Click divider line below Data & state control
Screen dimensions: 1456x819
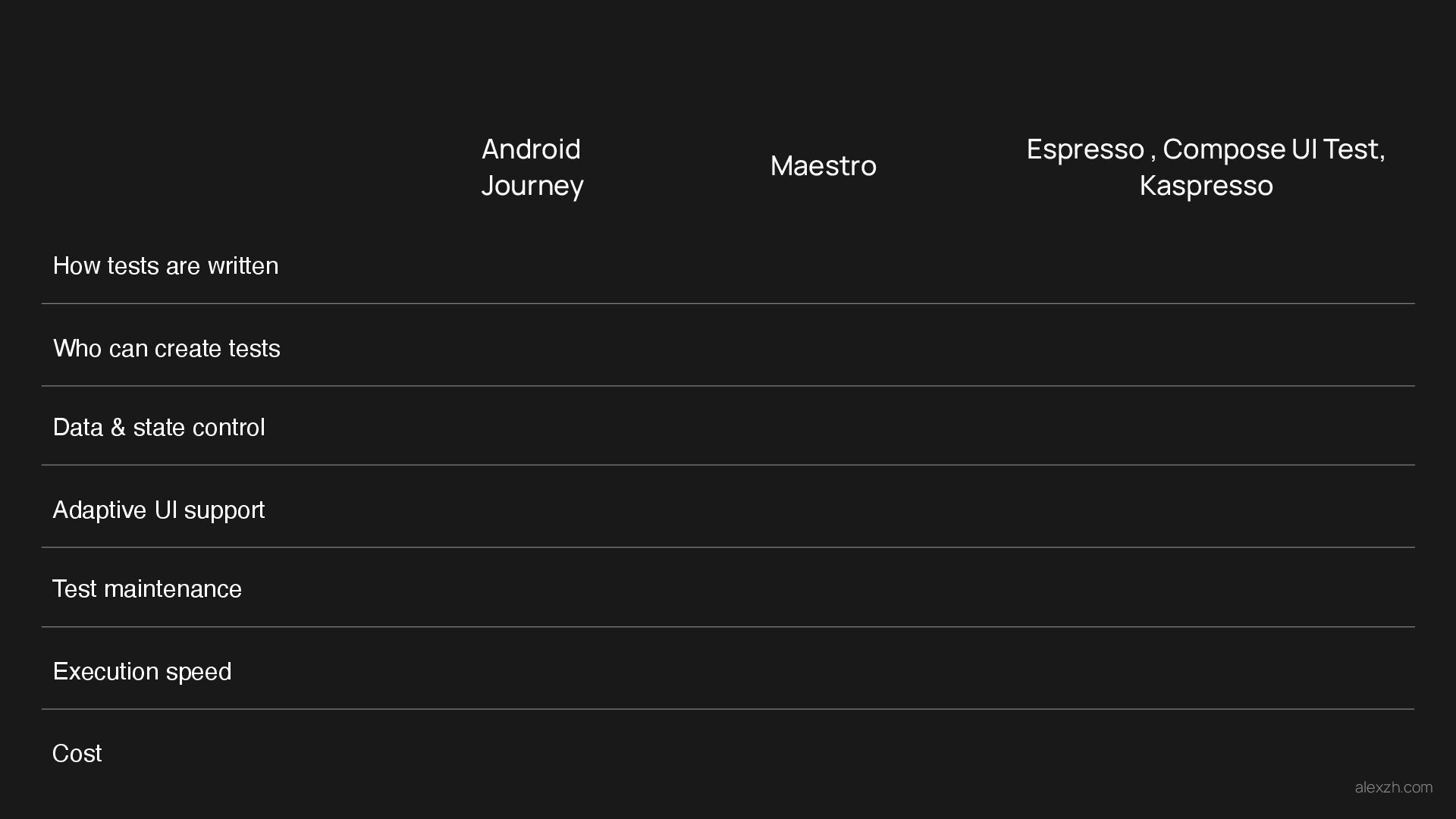[728, 465]
